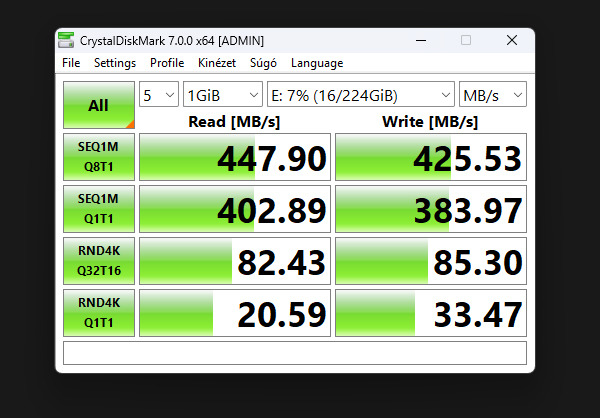Open the Súgó menu
This screenshot has height=418, width=600.
coord(263,63)
